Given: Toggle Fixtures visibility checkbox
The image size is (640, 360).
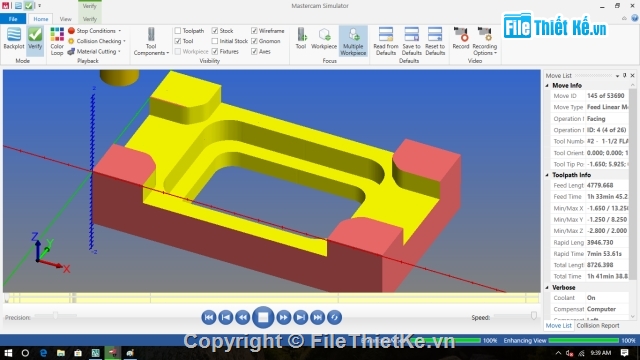Looking at the screenshot, I should 215,51.
